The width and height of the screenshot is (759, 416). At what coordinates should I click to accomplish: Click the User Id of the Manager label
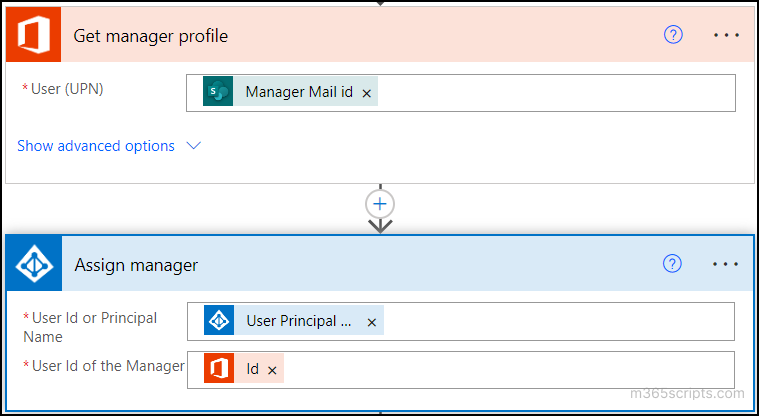tap(108, 366)
